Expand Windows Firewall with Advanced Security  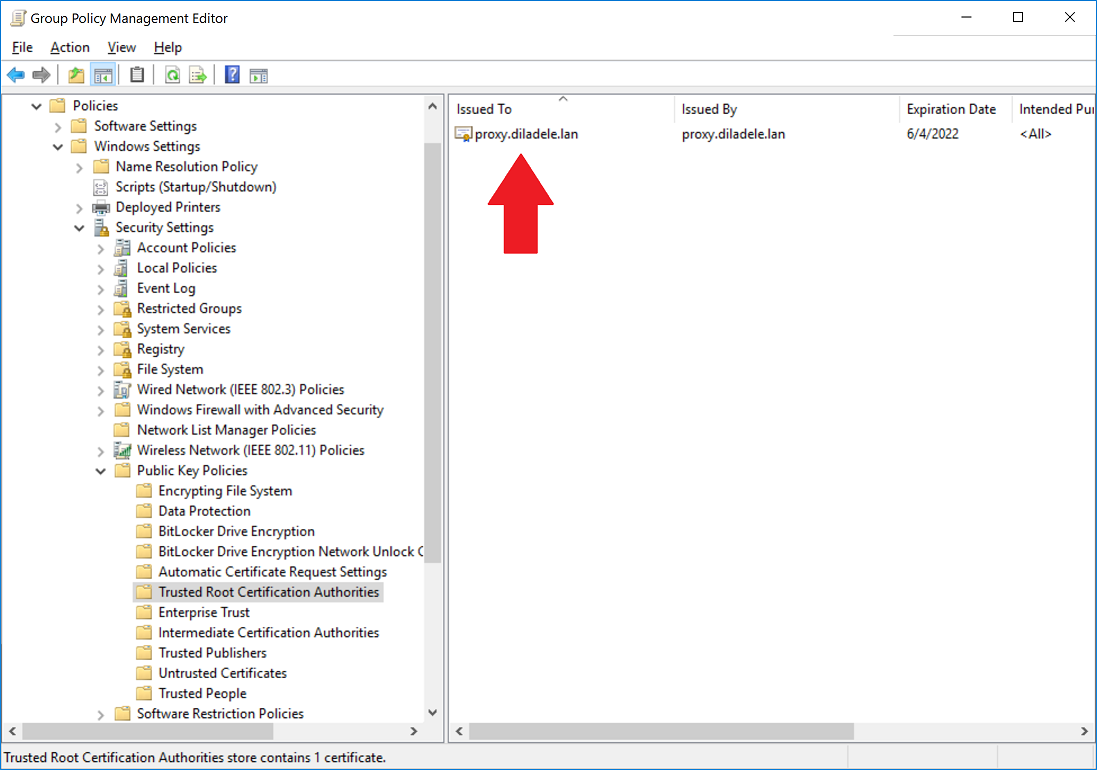click(101, 411)
